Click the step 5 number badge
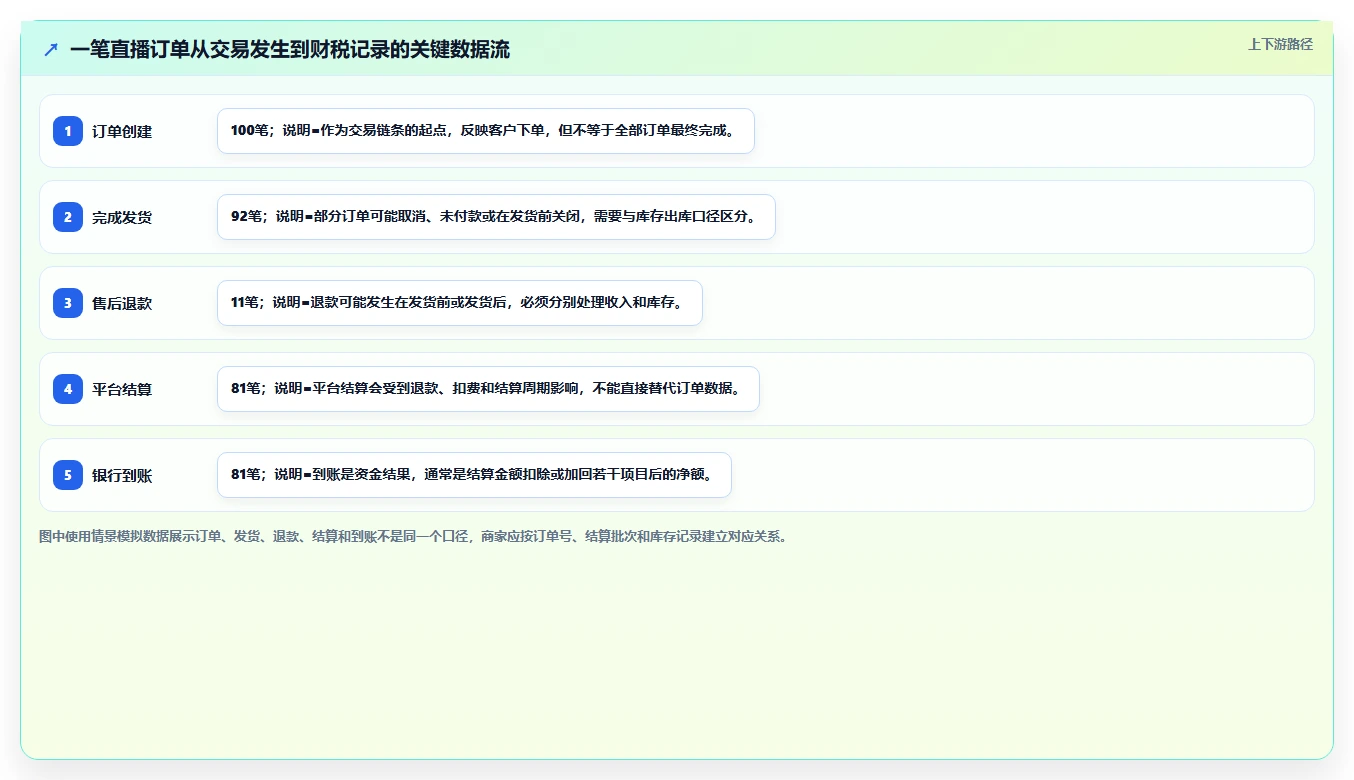Screen dimensions: 1354x780 (68, 475)
